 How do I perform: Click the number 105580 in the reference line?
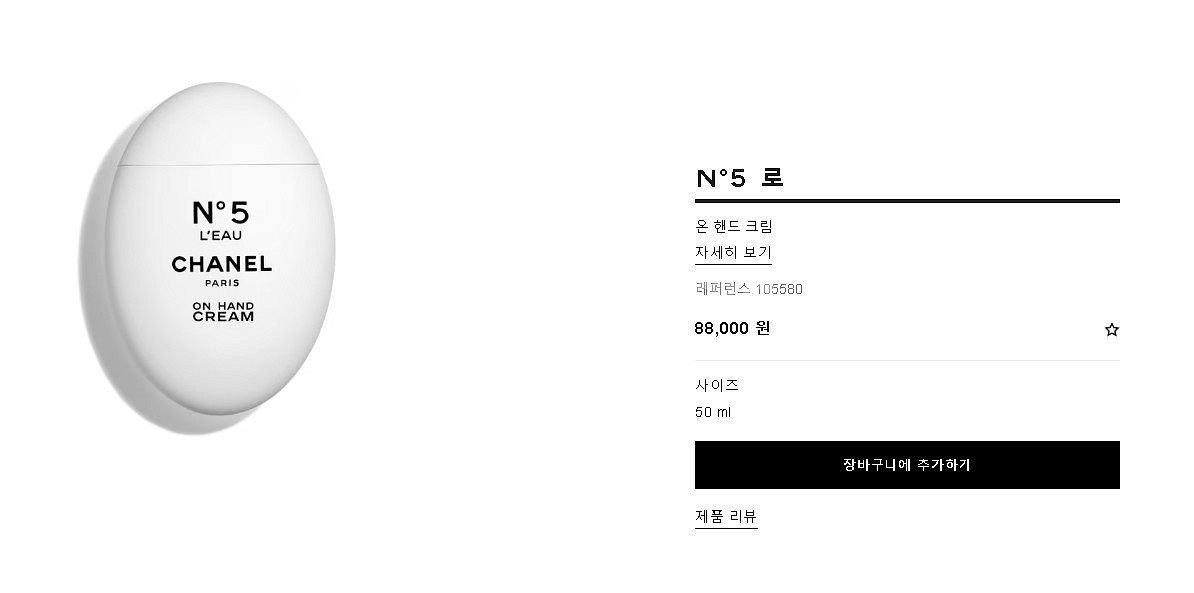coord(779,290)
